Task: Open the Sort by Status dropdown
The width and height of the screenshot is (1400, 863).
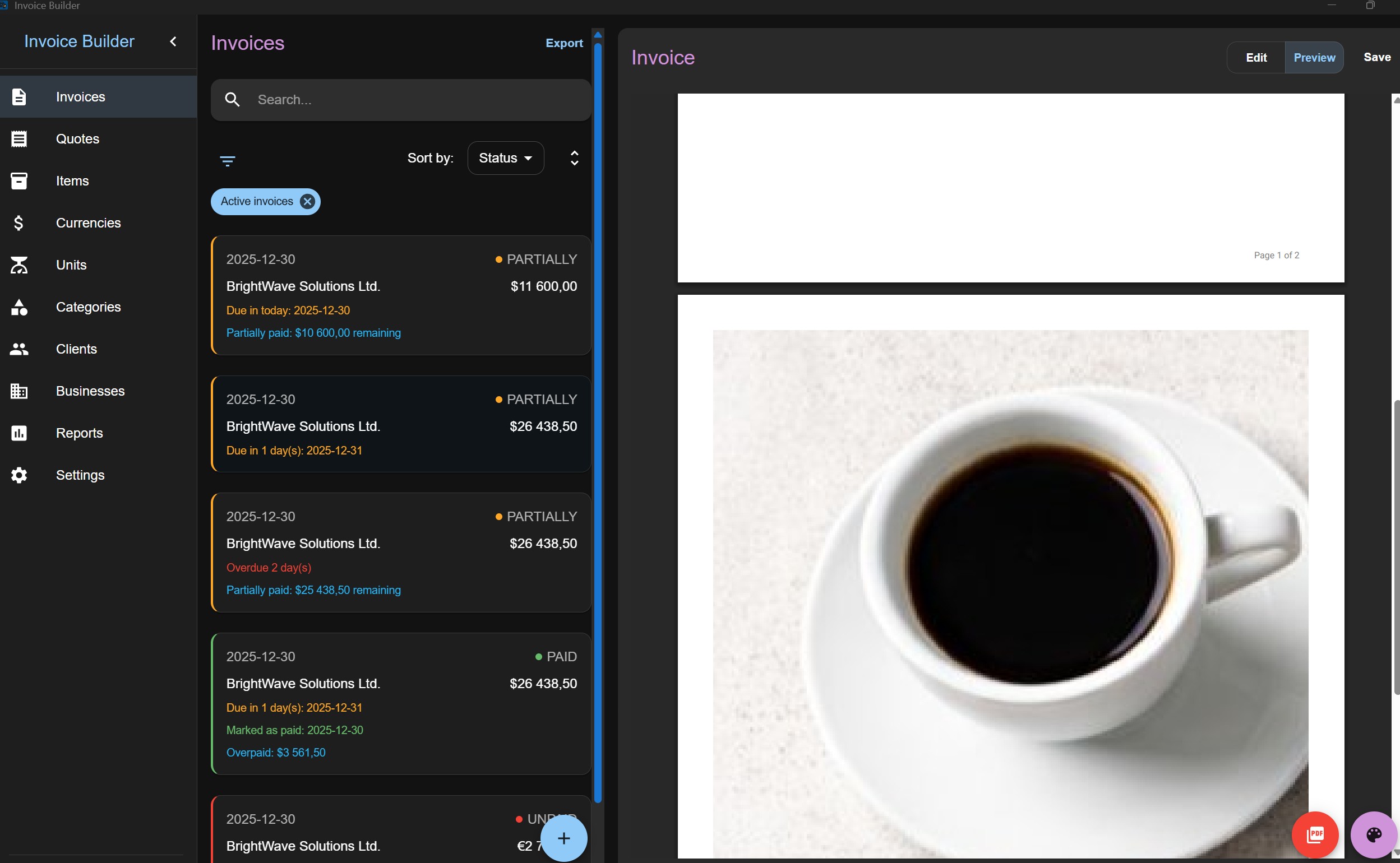Action: tap(505, 158)
